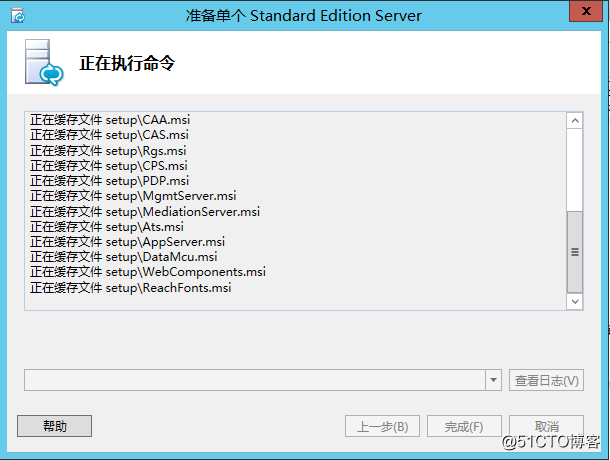Click the title 准备单个 Standard Edition Server
The height and width of the screenshot is (460, 610).
point(304,16)
